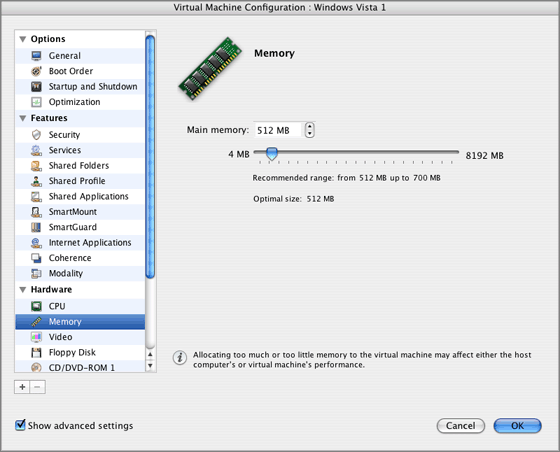Screen dimensions: 560x452
Task: Open Shared Profile settings
Action: pyautogui.click(x=80, y=181)
